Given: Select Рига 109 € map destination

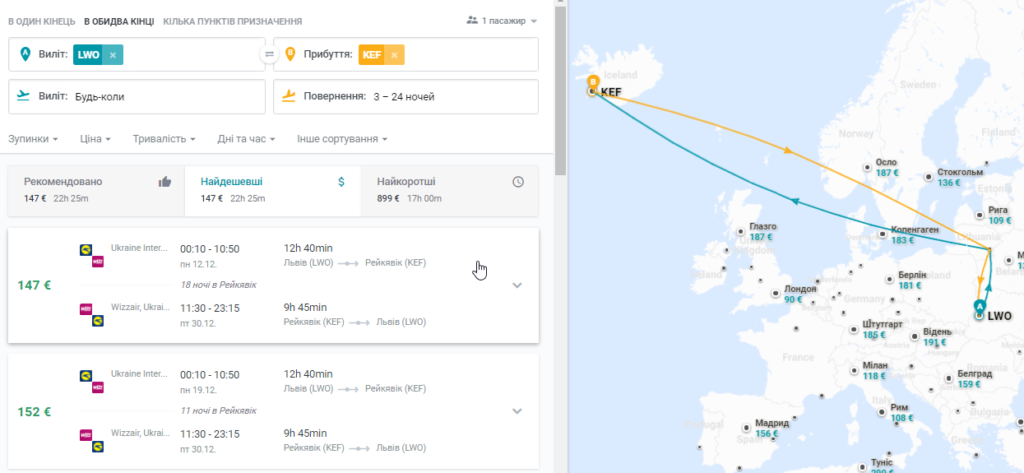Looking at the screenshot, I should tap(991, 215).
